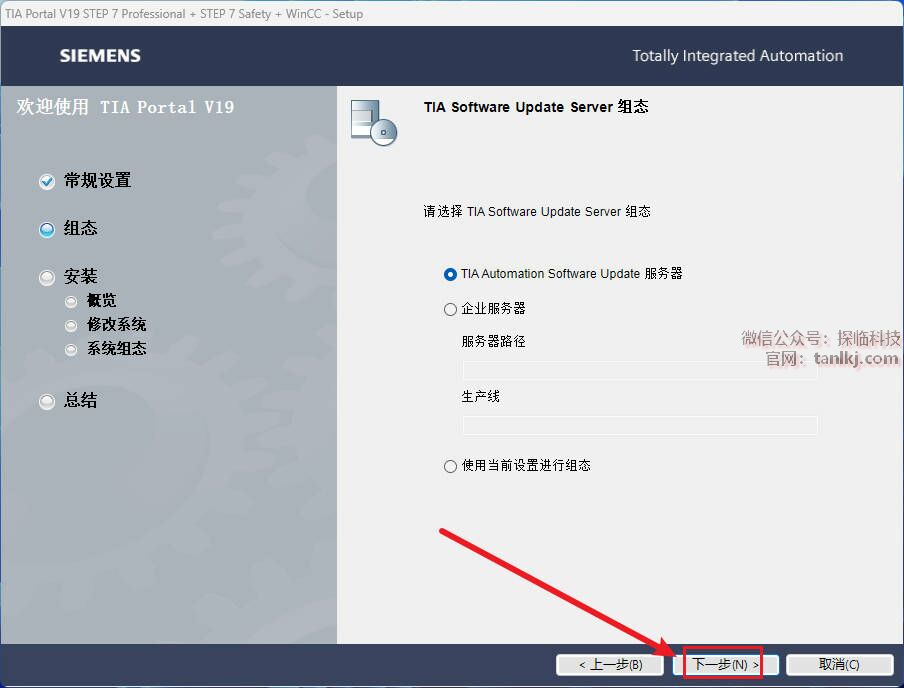
Task: Click the Totally Integrated Automation header text
Action: 737,56
